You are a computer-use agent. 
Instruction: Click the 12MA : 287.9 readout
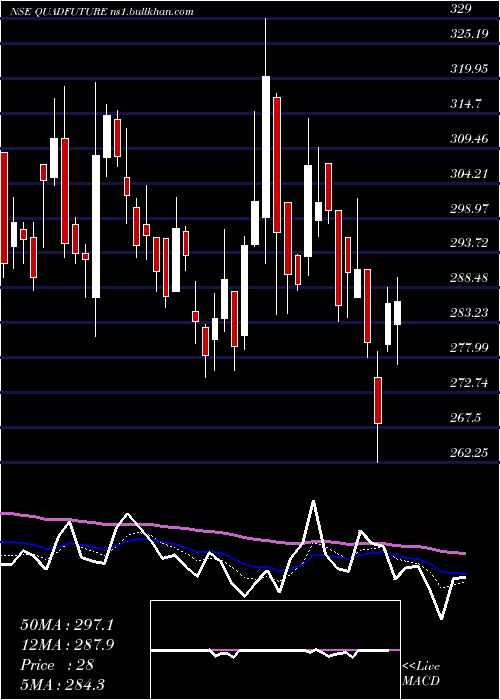[67, 645]
